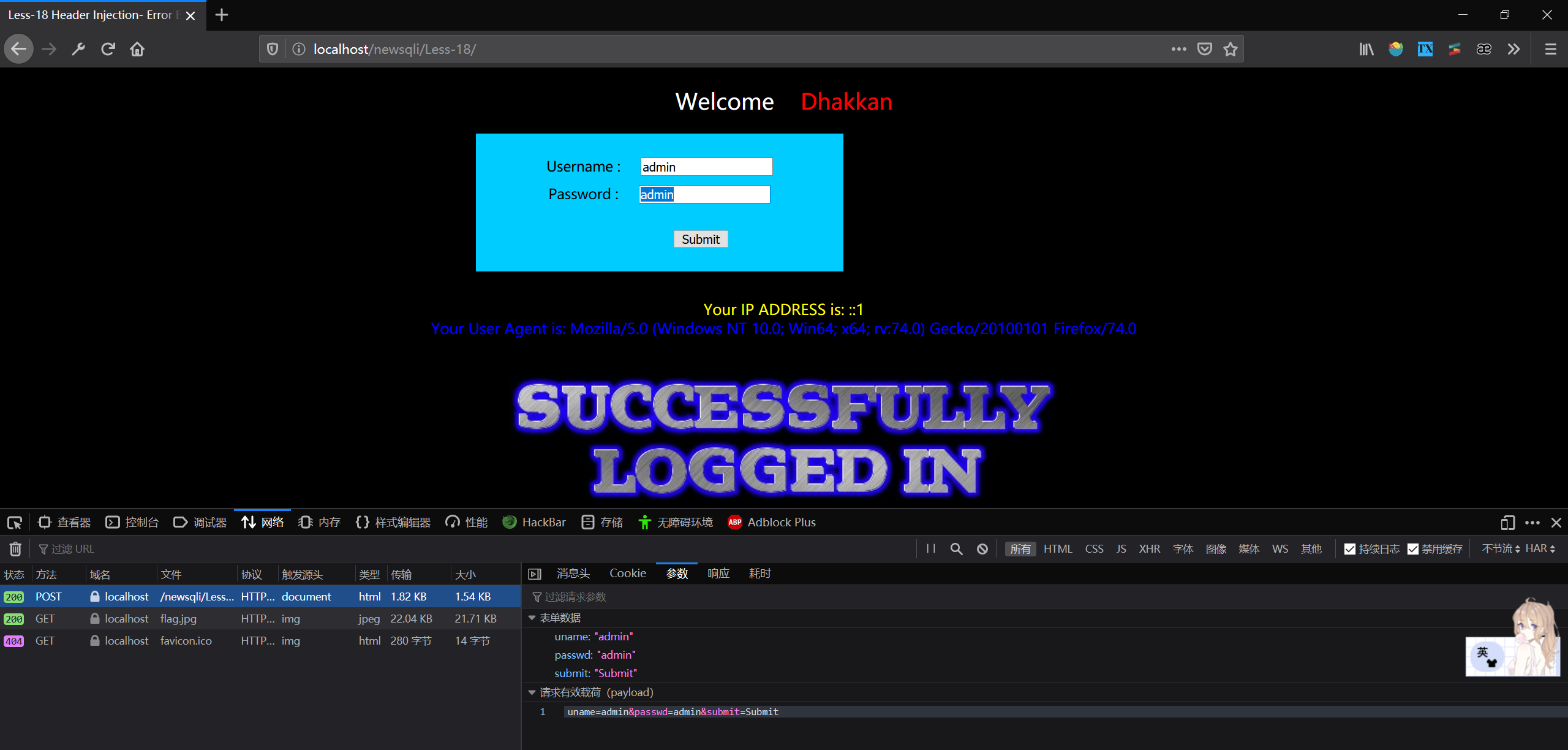Viewport: 1568px width, 750px height.
Task: Click the Submit button
Action: (701, 239)
